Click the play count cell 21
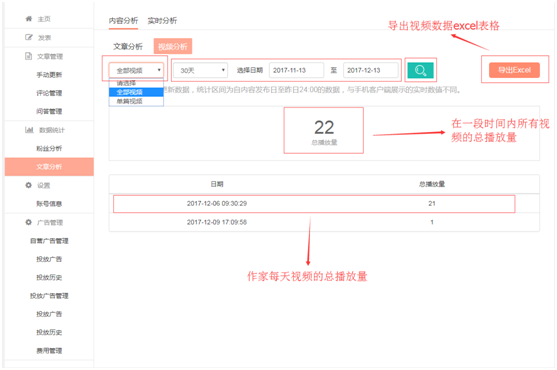This screenshot has width=557, height=370. [432, 203]
